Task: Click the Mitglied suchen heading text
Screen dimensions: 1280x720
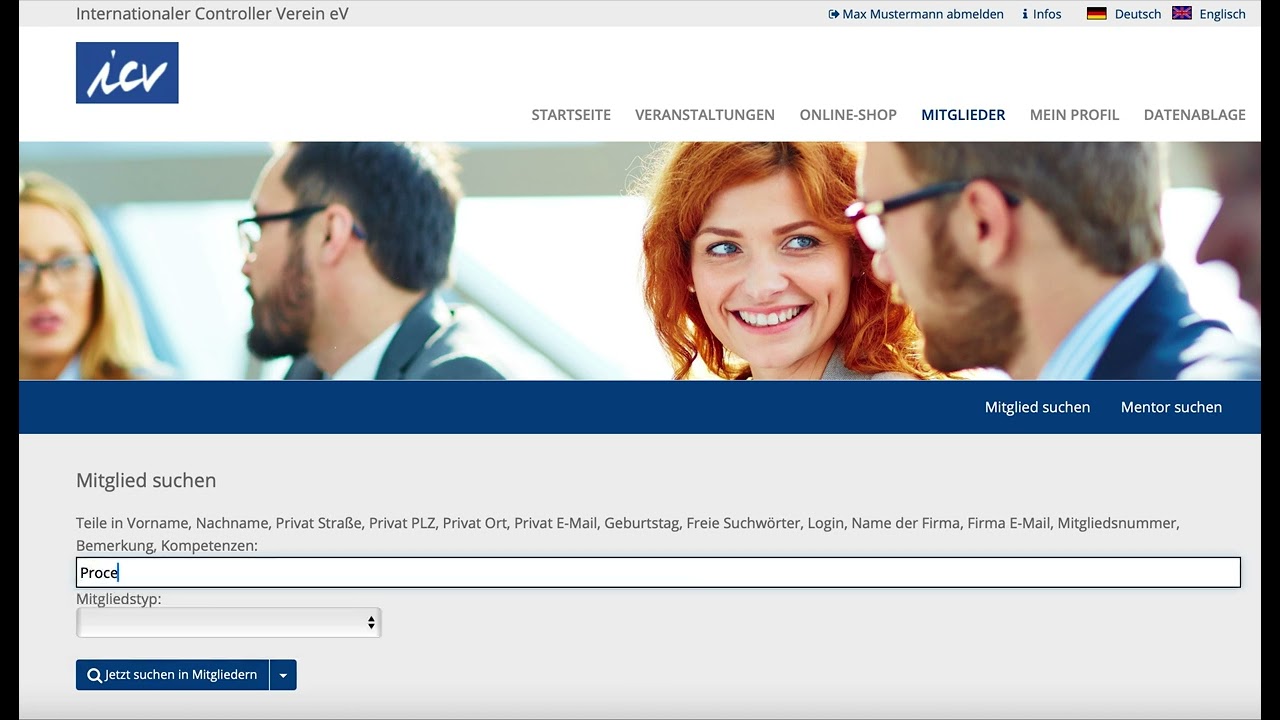Action: [146, 480]
